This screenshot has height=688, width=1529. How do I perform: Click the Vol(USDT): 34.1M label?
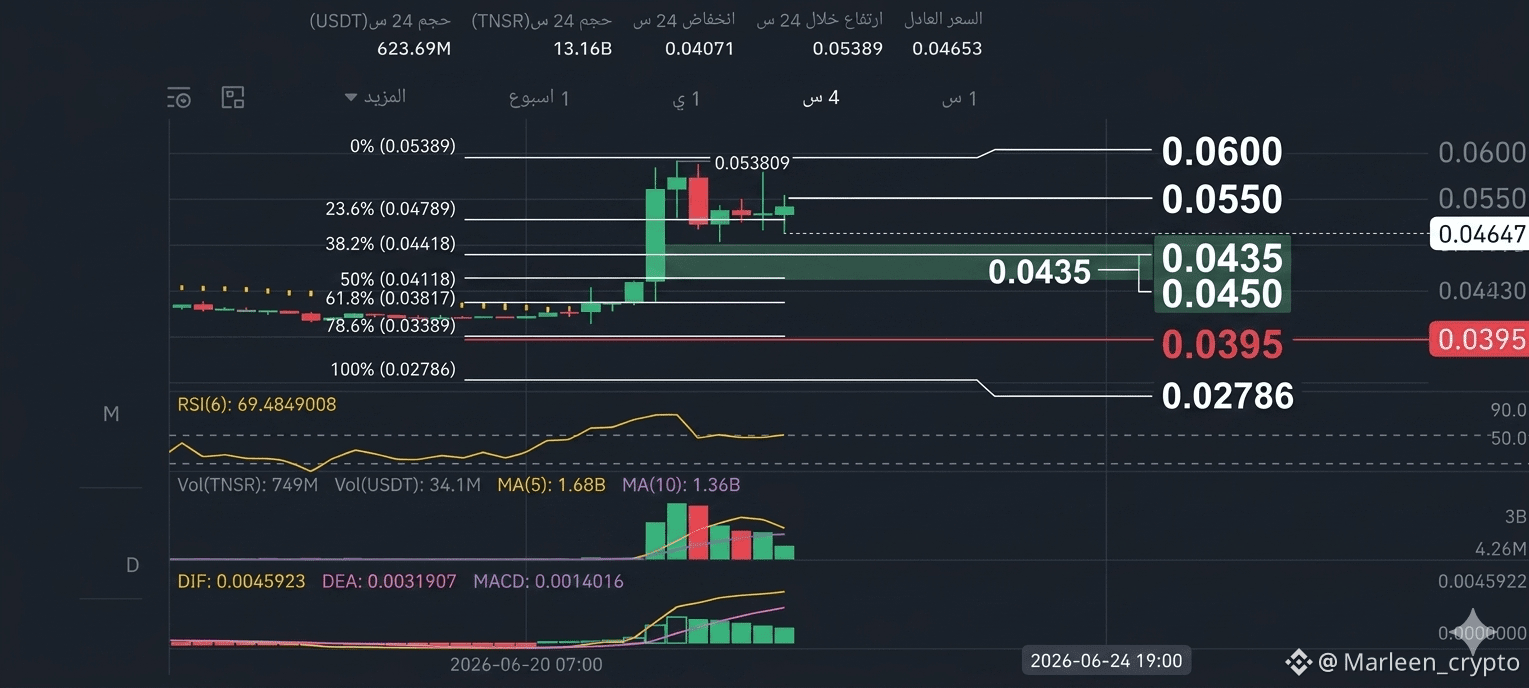pyautogui.click(x=408, y=485)
